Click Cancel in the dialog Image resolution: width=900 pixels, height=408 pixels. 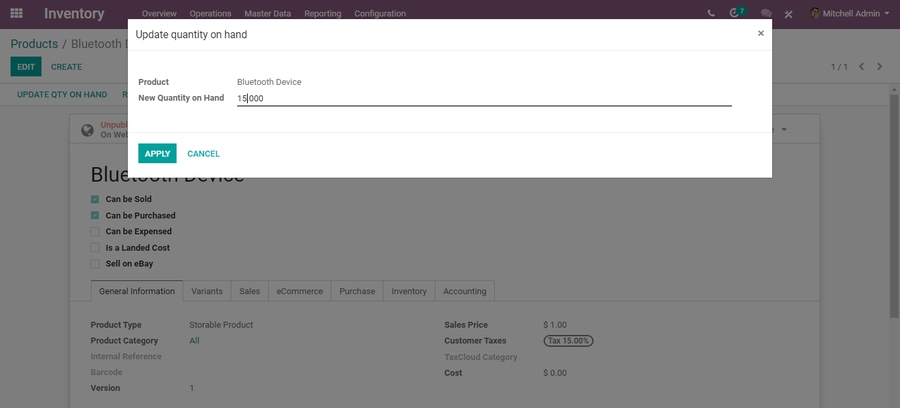coord(203,153)
